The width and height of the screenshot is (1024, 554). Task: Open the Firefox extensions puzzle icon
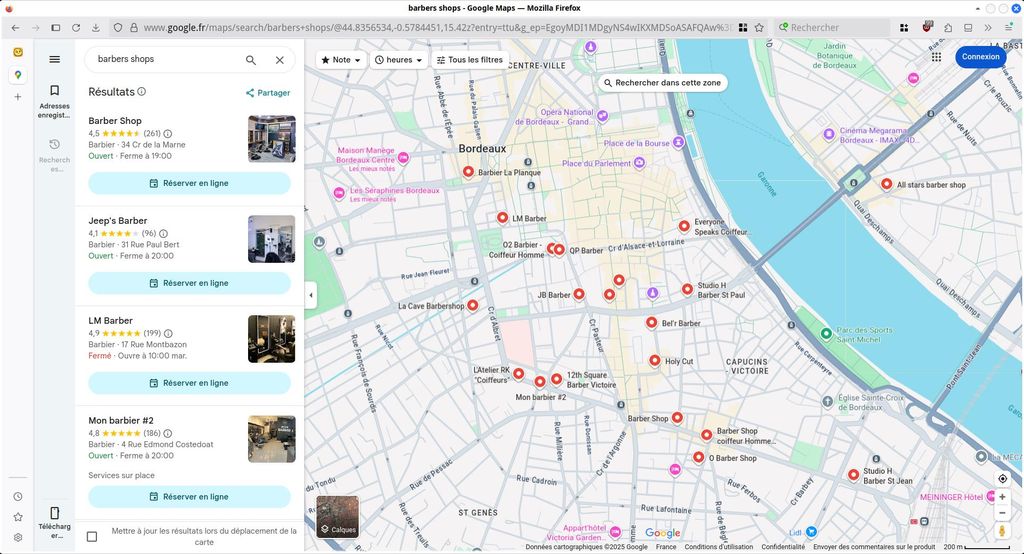tap(948, 27)
